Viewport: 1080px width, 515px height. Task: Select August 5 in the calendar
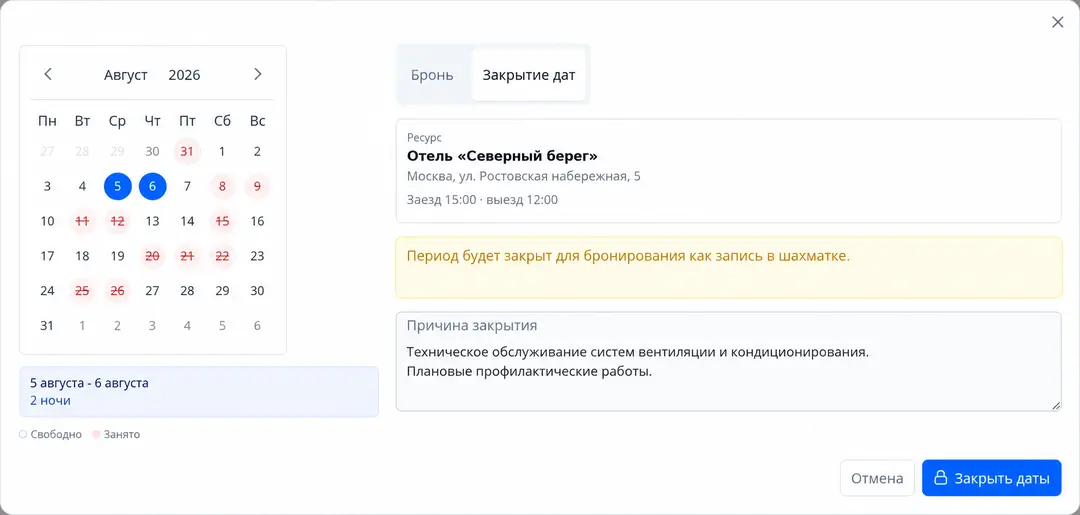click(x=118, y=187)
